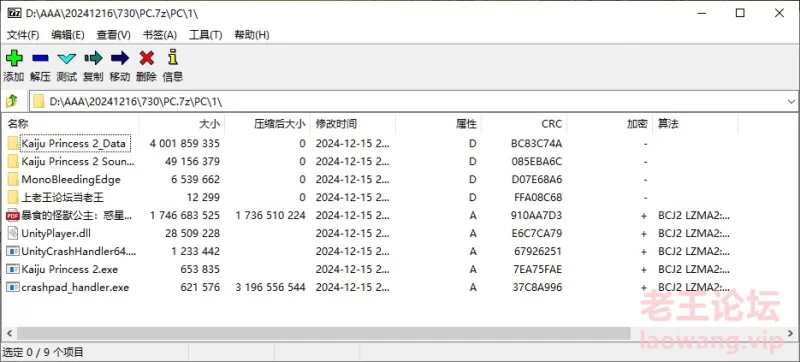
Task: Sort by 算法 column header
Action: pyautogui.click(x=695, y=123)
